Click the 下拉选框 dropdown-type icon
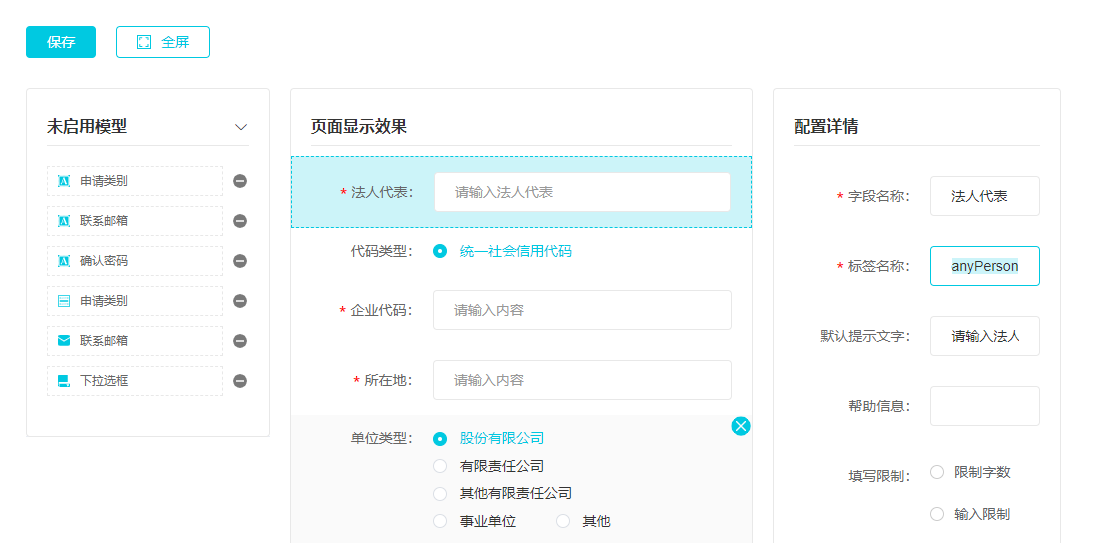 64,381
